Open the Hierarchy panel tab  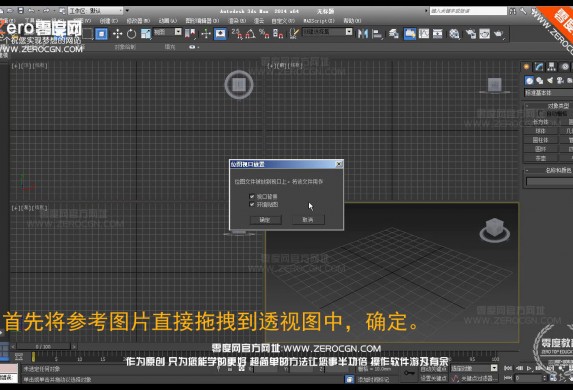(551, 67)
